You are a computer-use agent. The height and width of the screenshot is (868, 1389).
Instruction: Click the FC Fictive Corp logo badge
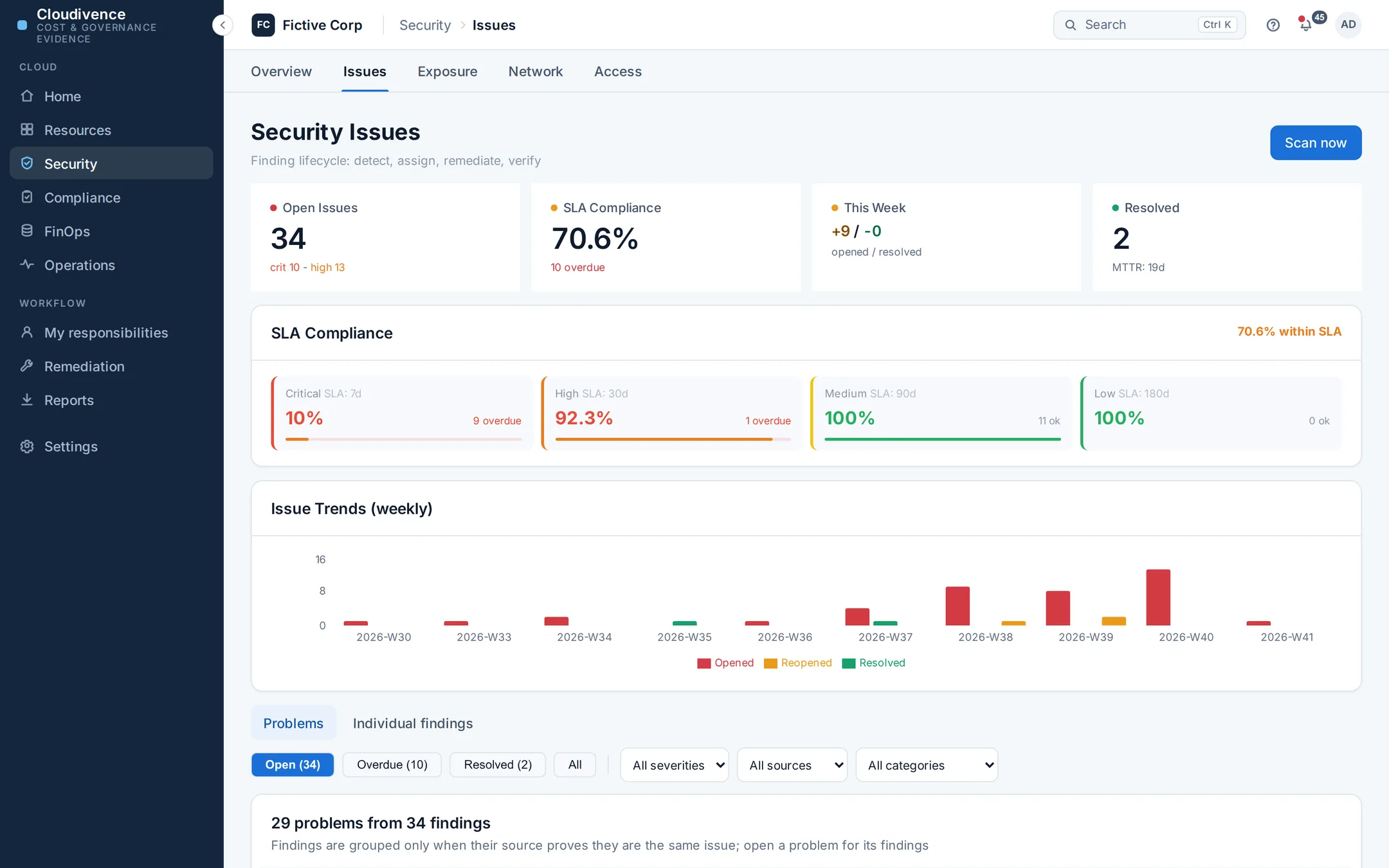pos(263,25)
